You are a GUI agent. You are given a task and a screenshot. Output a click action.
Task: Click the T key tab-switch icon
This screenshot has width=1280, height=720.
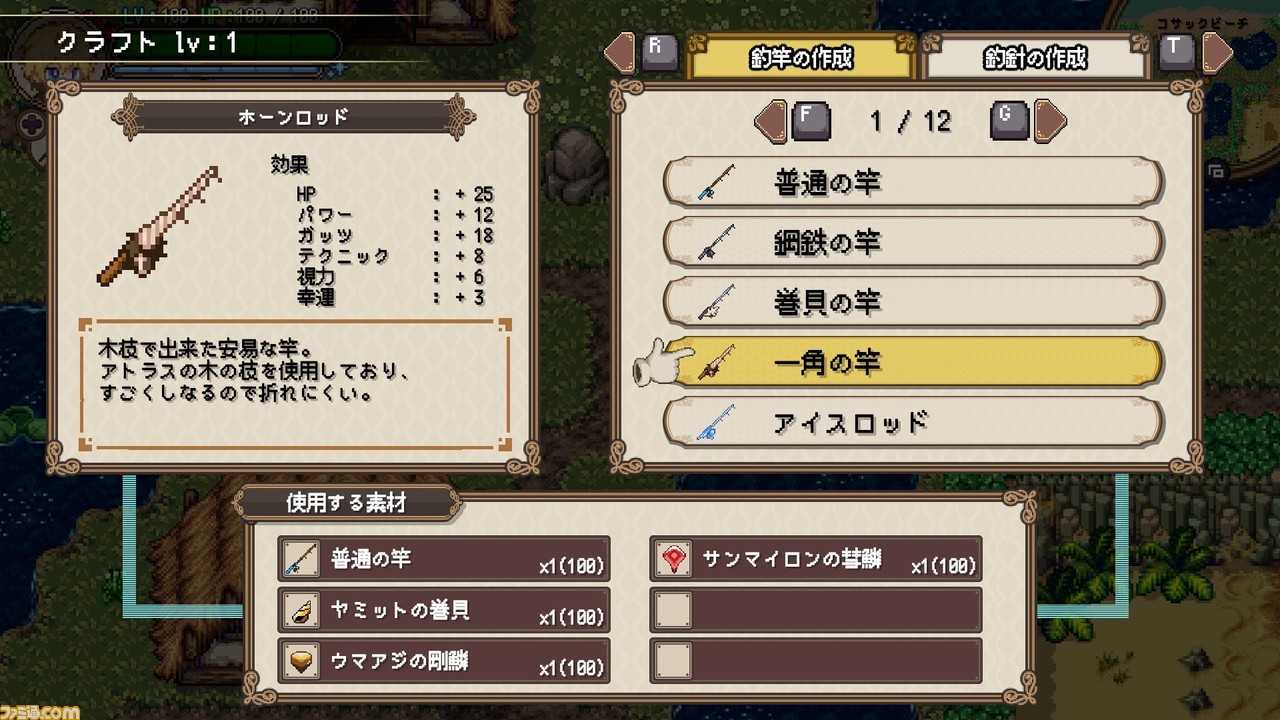(x=1178, y=51)
